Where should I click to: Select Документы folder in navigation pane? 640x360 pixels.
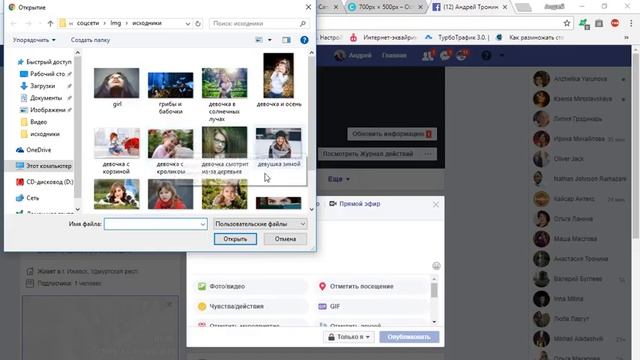[x=45, y=98]
